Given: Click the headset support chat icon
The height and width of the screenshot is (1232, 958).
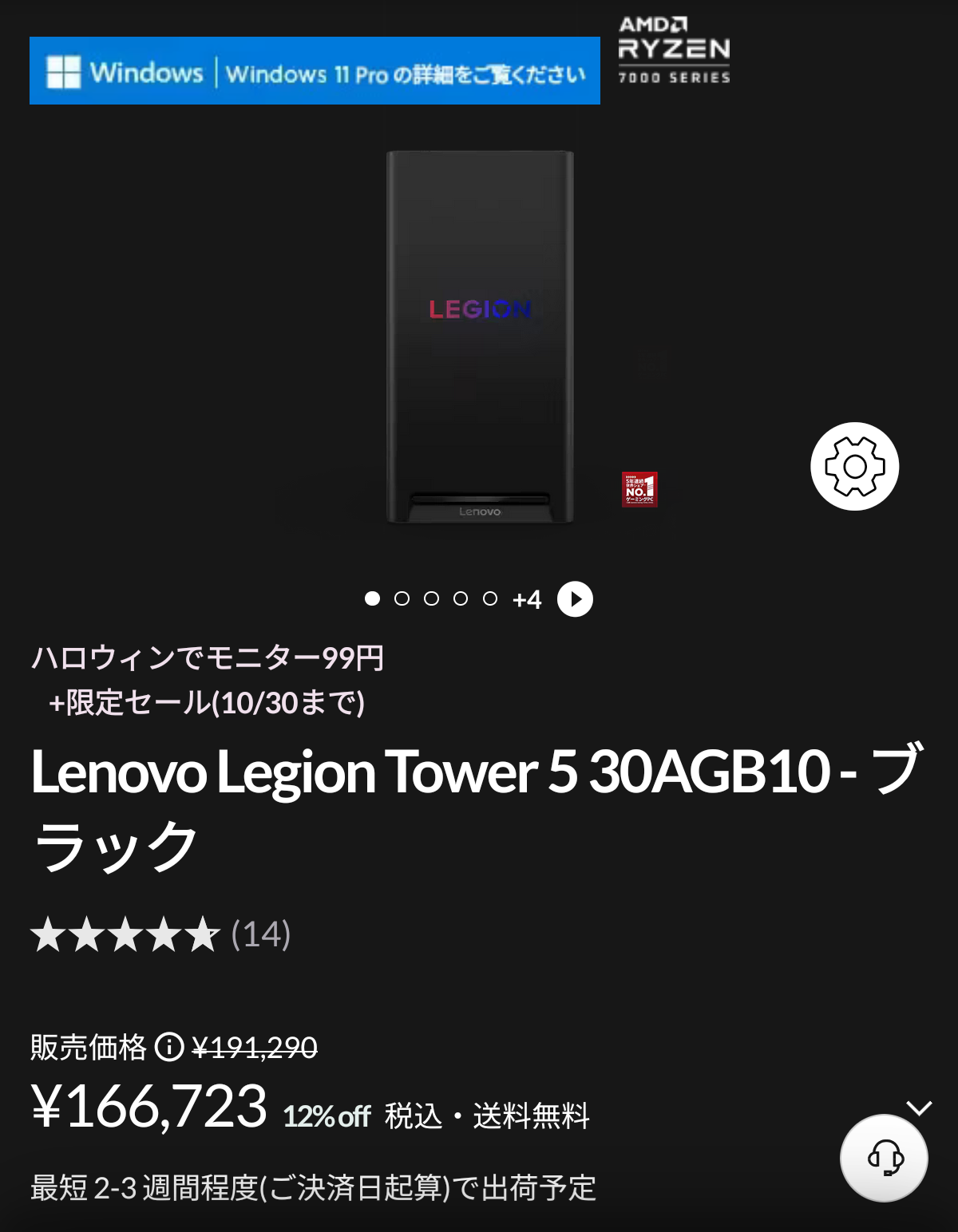Looking at the screenshot, I should point(884,1158).
